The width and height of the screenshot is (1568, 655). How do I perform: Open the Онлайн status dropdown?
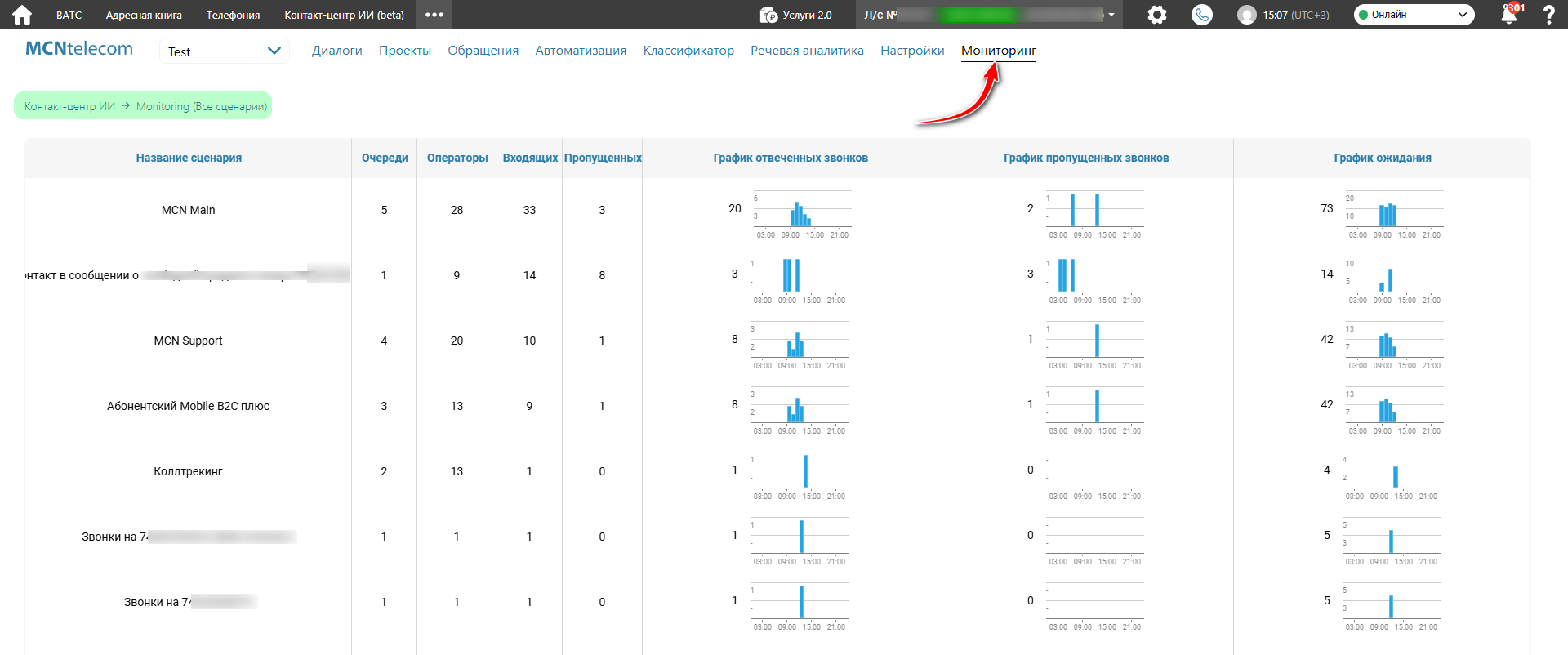1414,15
